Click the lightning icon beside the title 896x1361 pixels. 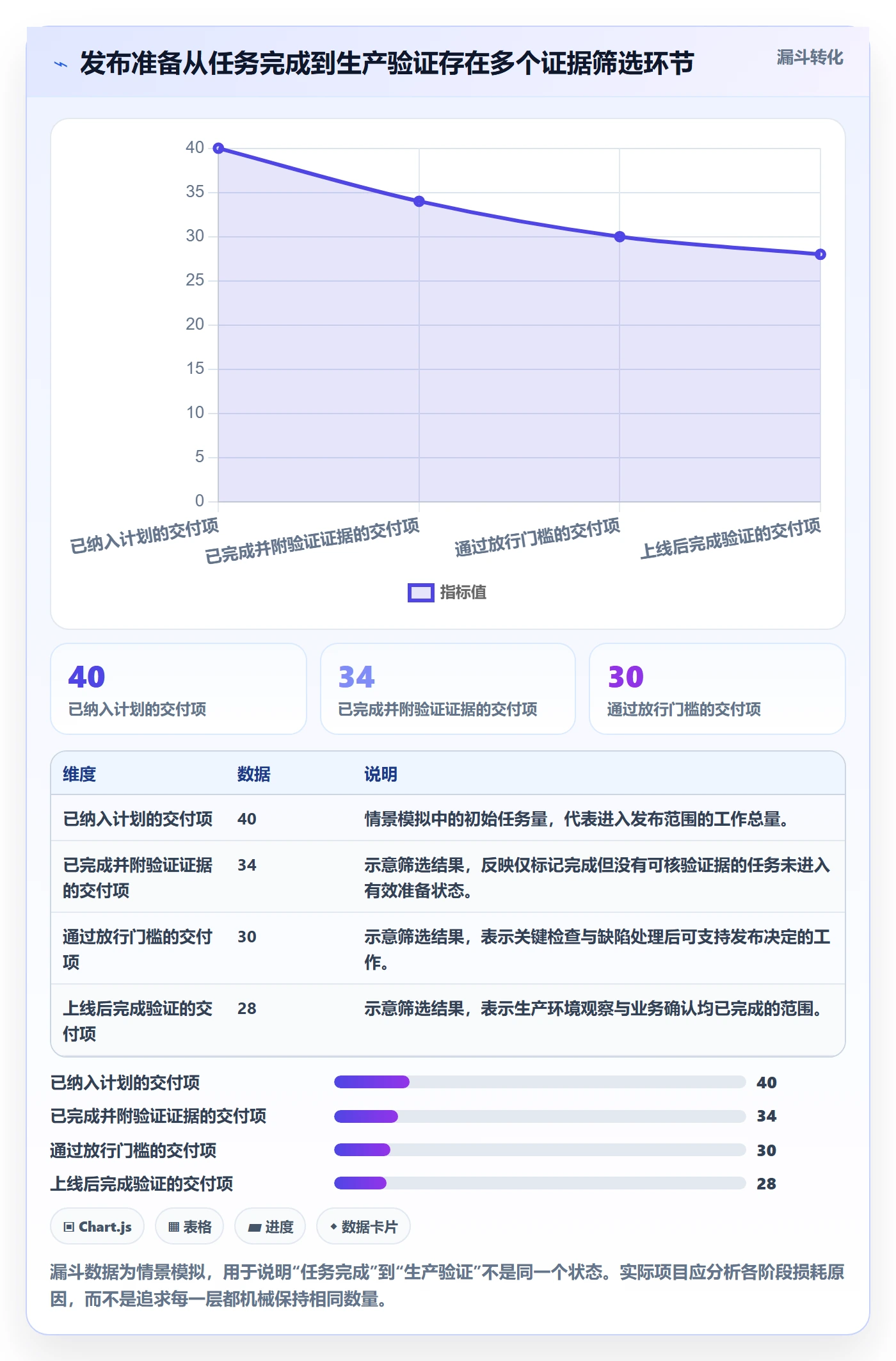[61, 64]
